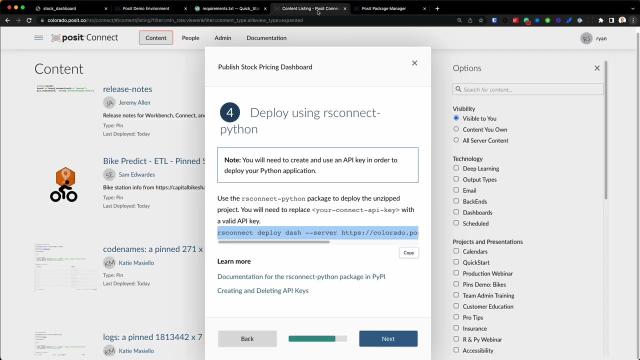The width and height of the screenshot is (640, 360).
Task: Select the All Server Content radio button
Action: (x=456, y=140)
